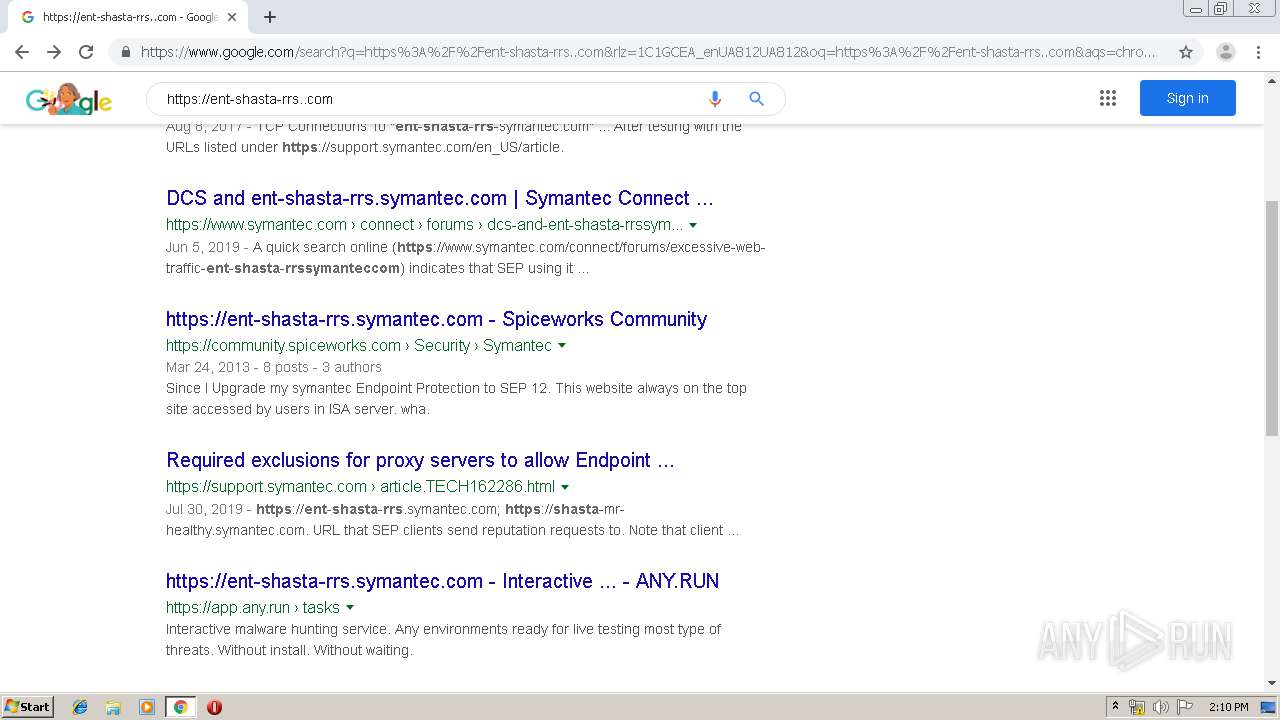Reload the current page

pyautogui.click(x=86, y=52)
